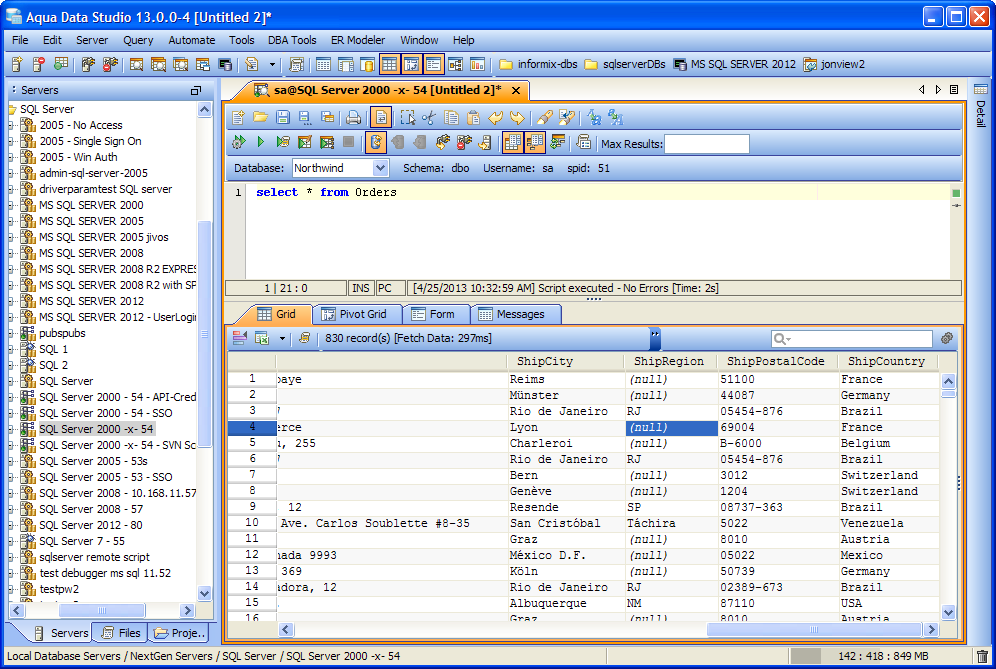Open the Database Northwind combo box
Screen dimensions: 996x669
pyautogui.click(x=340, y=168)
